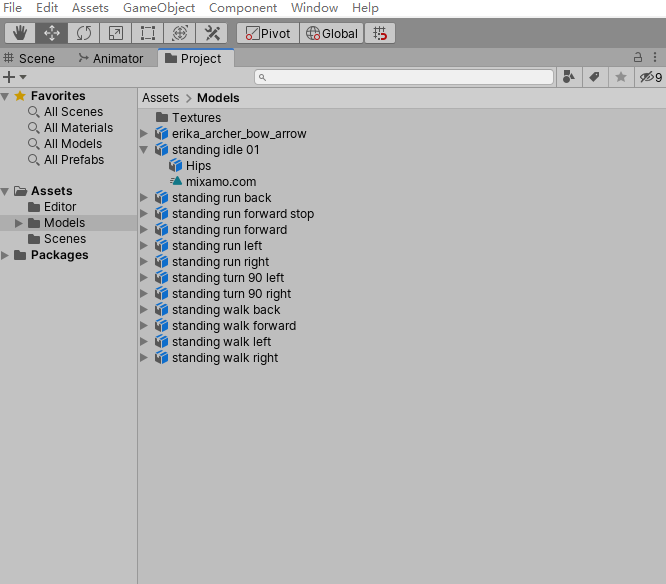Open the create asset plus dropdown
The width and height of the screenshot is (666, 584).
14,77
